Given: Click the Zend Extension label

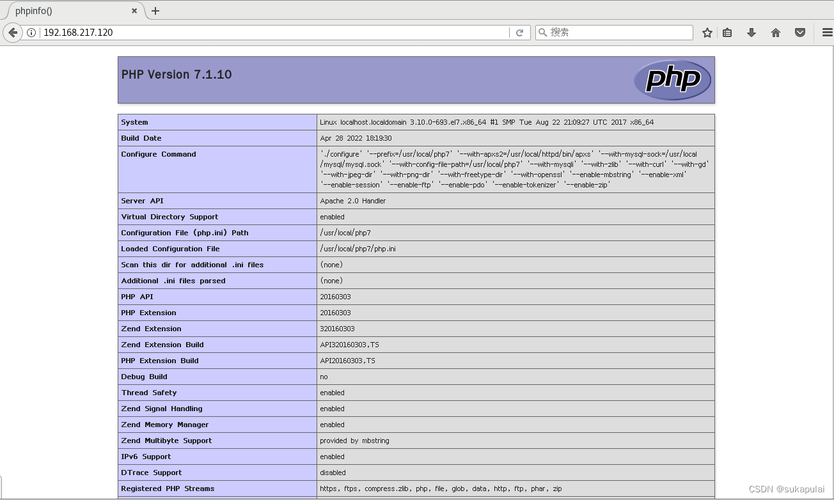Looking at the screenshot, I should 151,329.
